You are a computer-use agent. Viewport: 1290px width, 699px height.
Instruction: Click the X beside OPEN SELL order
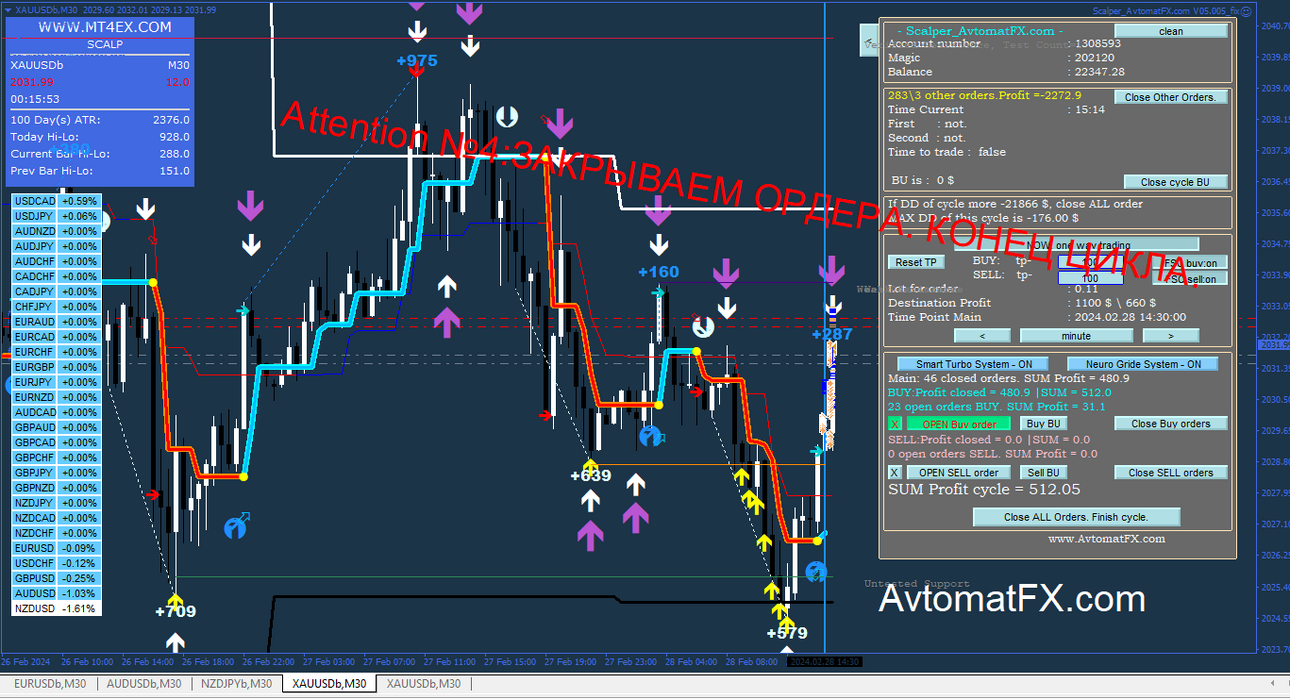click(895, 473)
